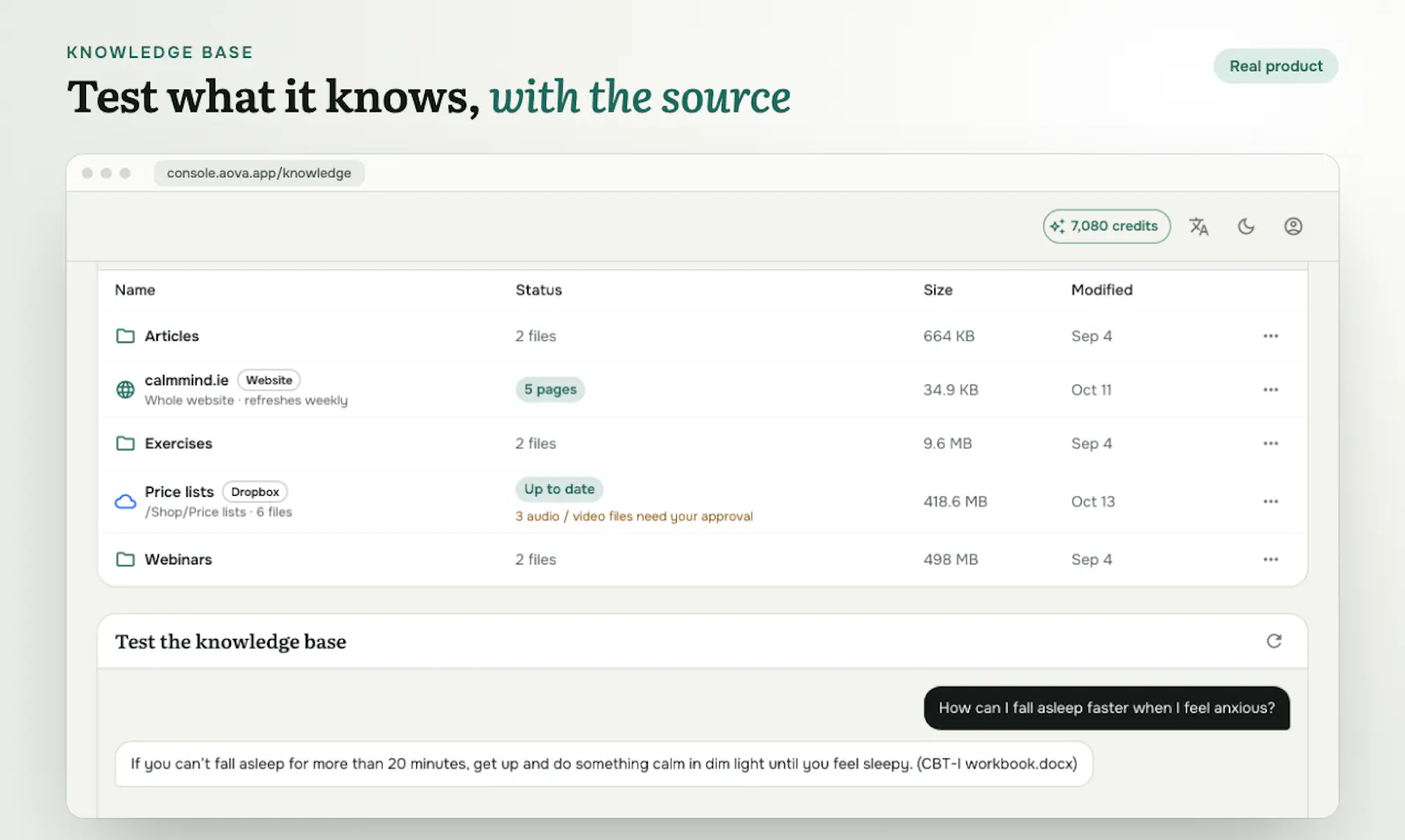Click Whole website refreshes weekly subtitle
Viewport: 1405px width, 840px height.
pyautogui.click(x=246, y=400)
